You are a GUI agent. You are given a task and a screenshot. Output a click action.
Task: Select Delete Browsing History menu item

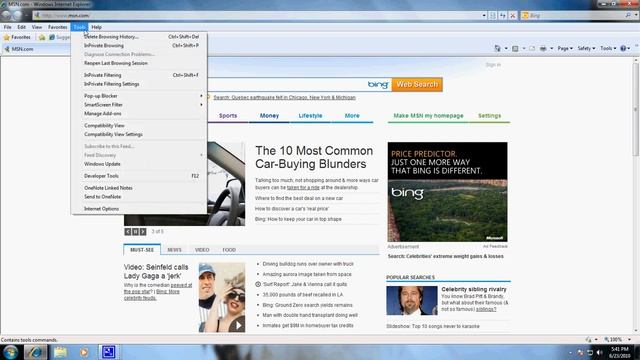click(x=139, y=37)
